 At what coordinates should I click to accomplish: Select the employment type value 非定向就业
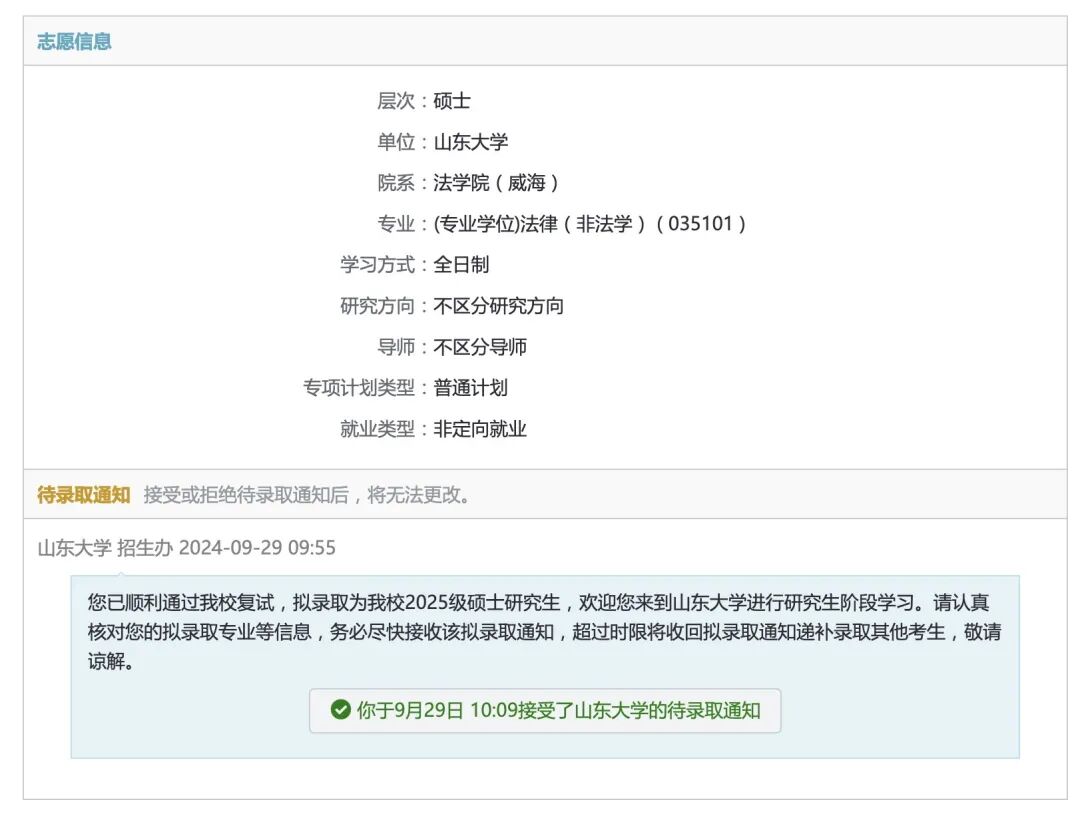pos(479,429)
